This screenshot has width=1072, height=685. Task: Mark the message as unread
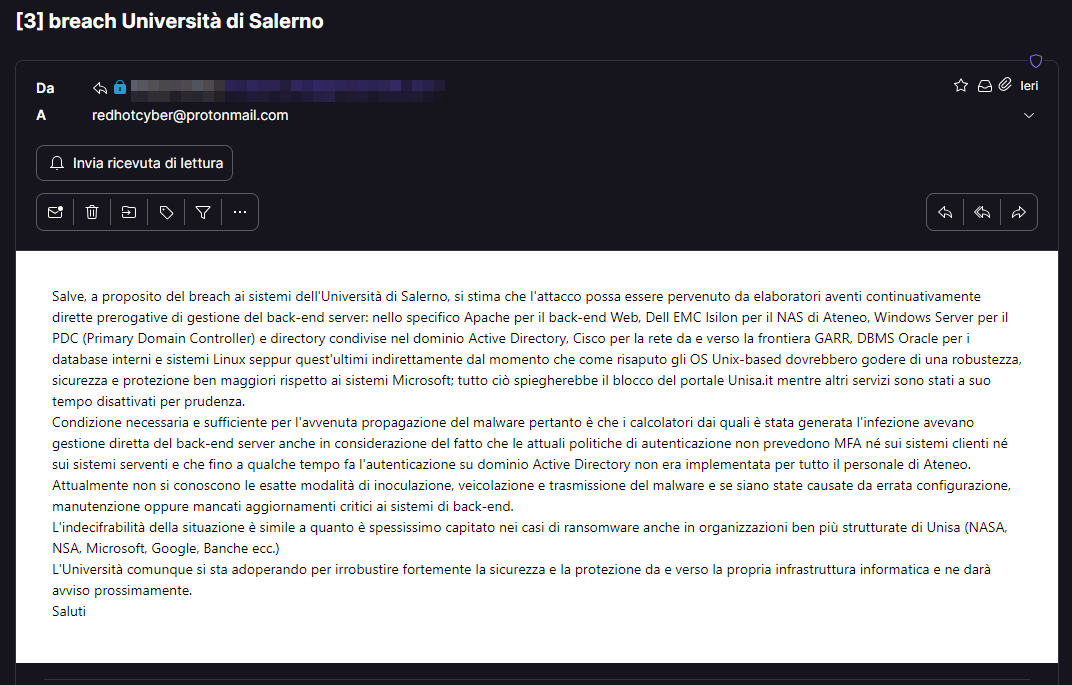[55, 212]
